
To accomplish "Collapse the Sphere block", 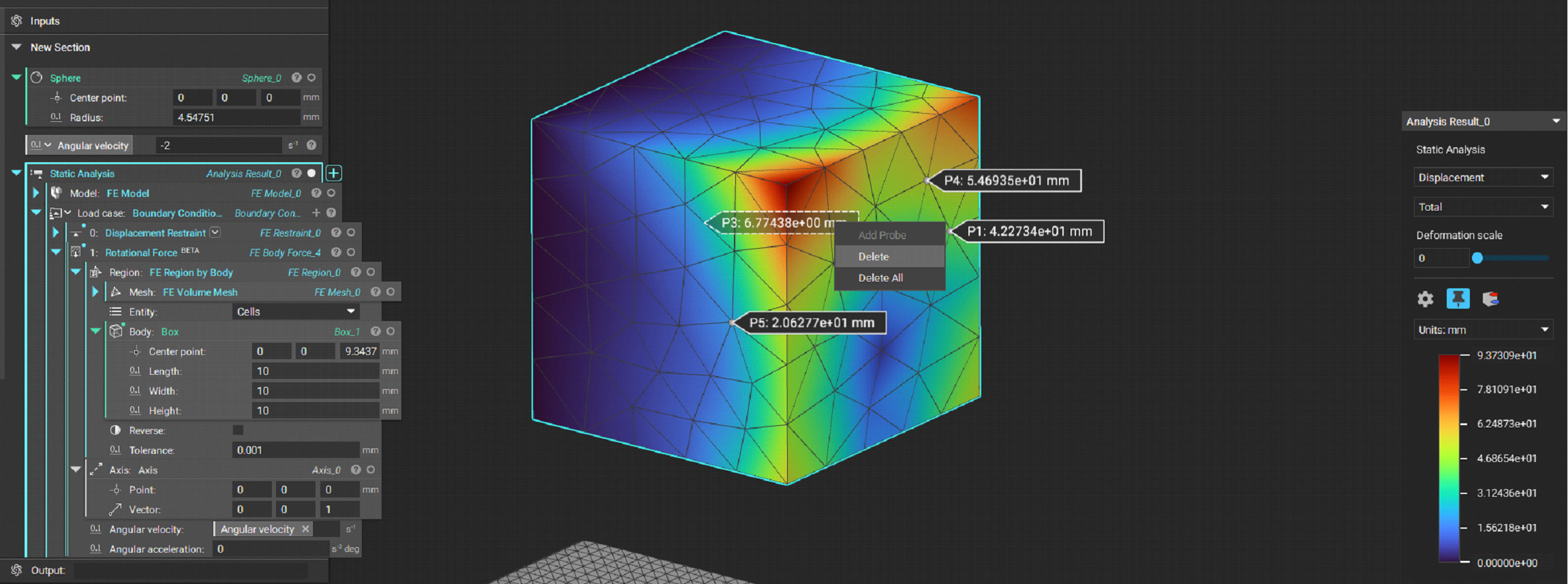I will click(16, 77).
